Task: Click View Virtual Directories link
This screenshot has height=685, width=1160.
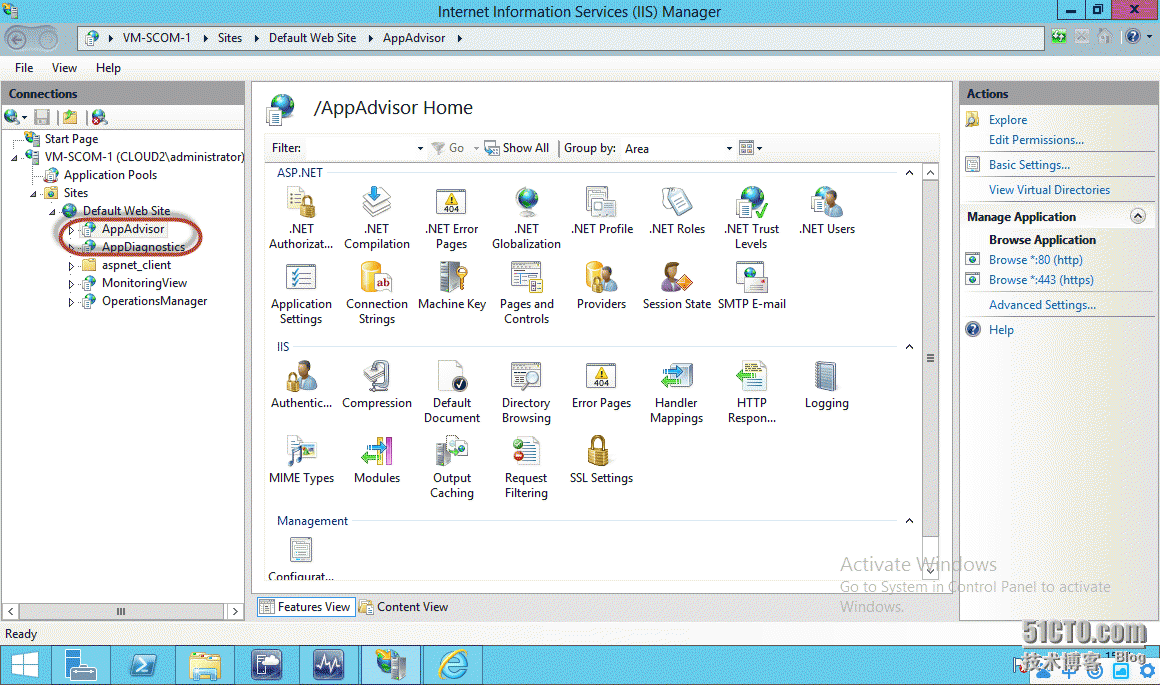Action: pyautogui.click(x=1049, y=190)
